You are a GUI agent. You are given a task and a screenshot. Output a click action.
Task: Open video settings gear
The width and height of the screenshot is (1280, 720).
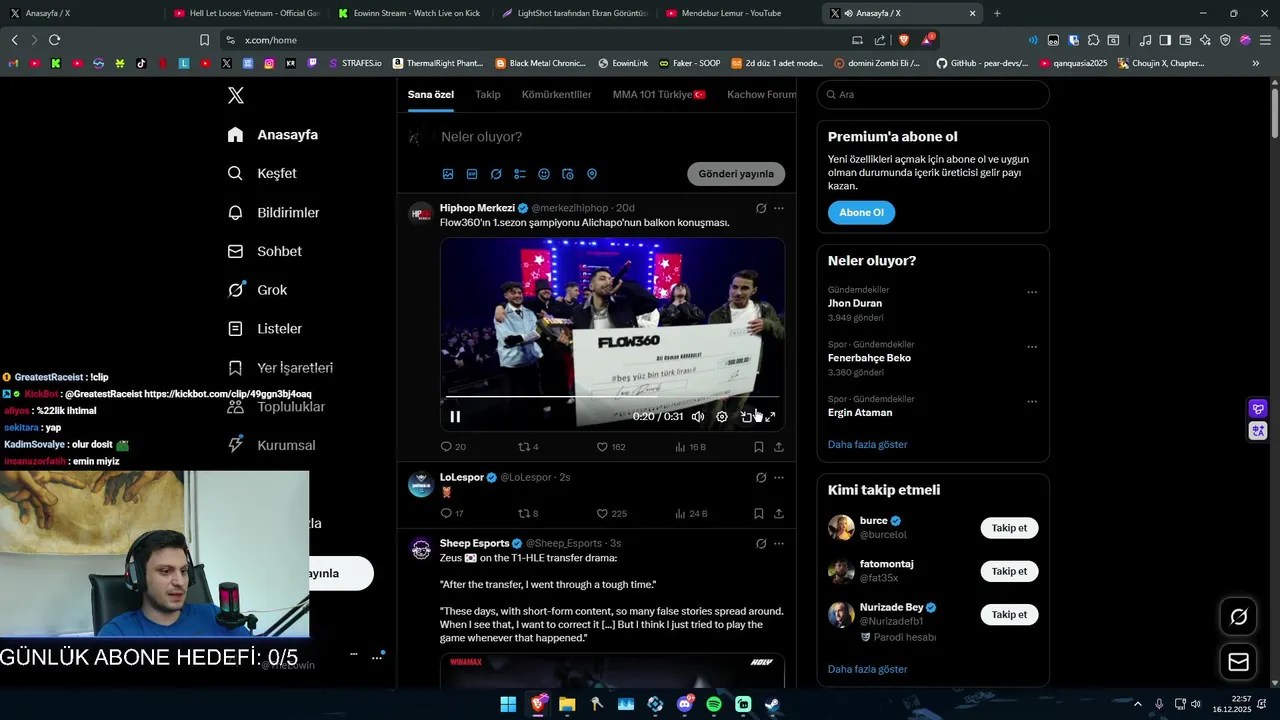[722, 417]
